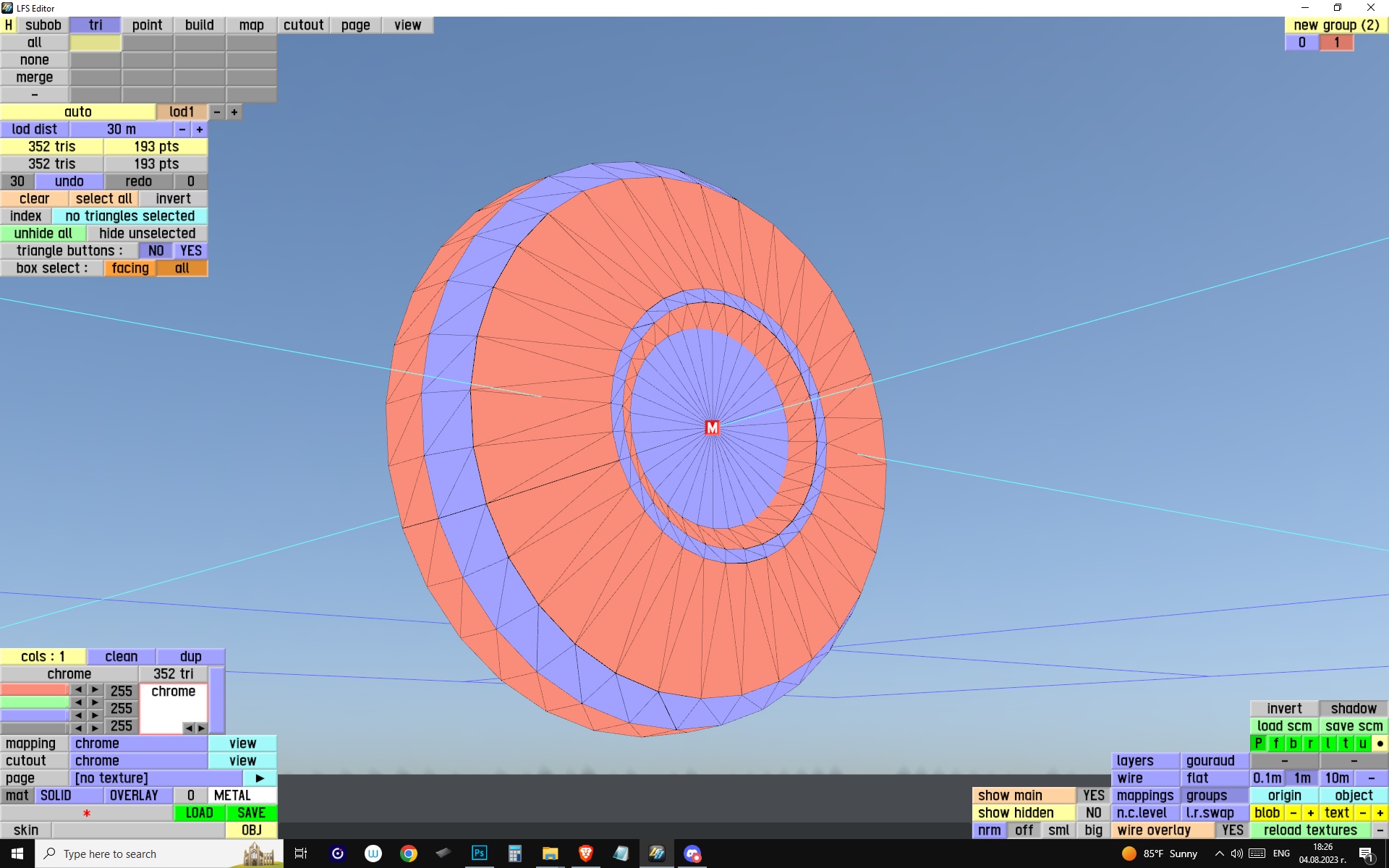Click the red color slider bar
The height and width of the screenshot is (868, 1389).
(34, 690)
